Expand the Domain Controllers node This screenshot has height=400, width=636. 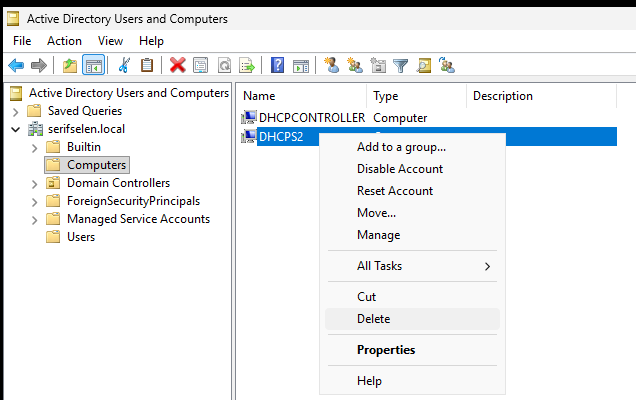coord(35,184)
